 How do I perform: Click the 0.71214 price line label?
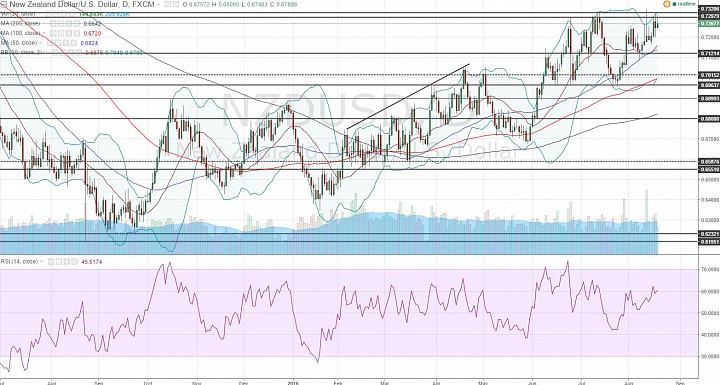point(709,54)
